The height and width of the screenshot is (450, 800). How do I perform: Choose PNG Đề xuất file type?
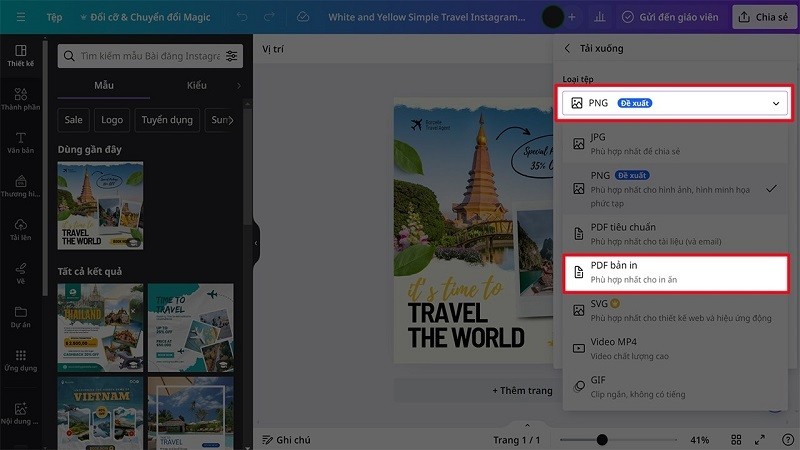click(x=674, y=189)
